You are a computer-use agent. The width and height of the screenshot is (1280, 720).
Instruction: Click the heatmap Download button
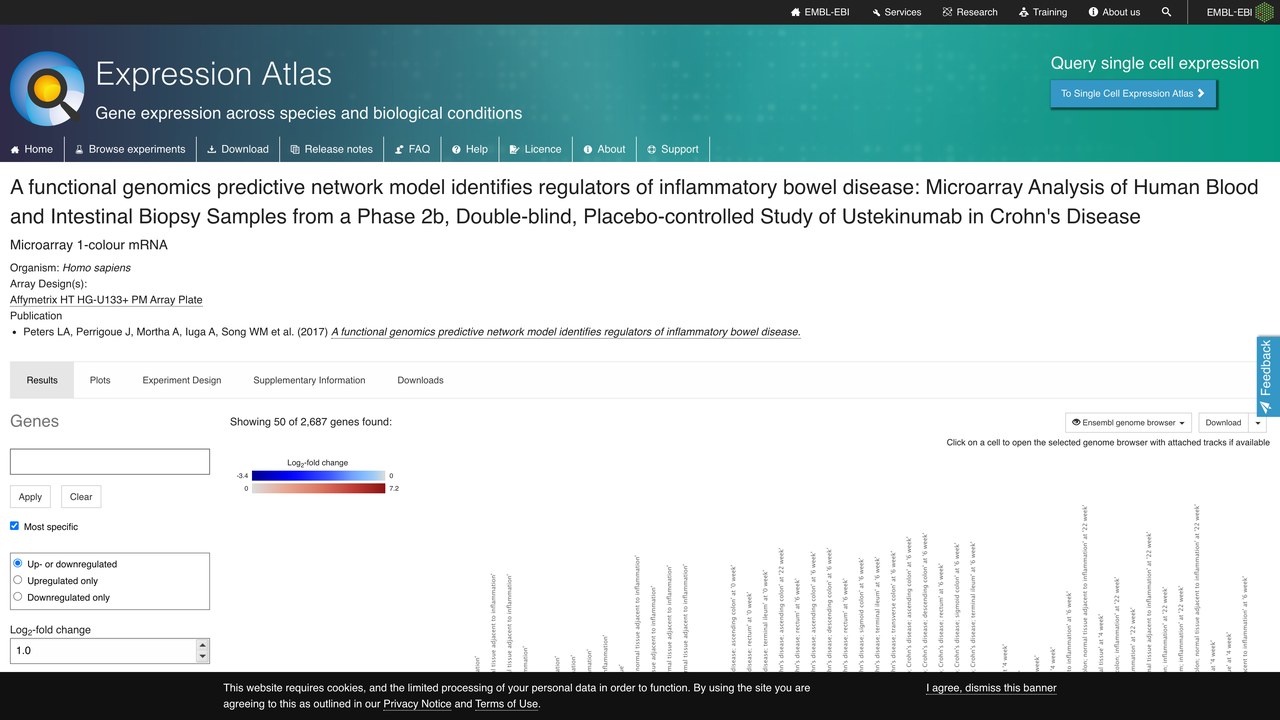coord(1223,423)
